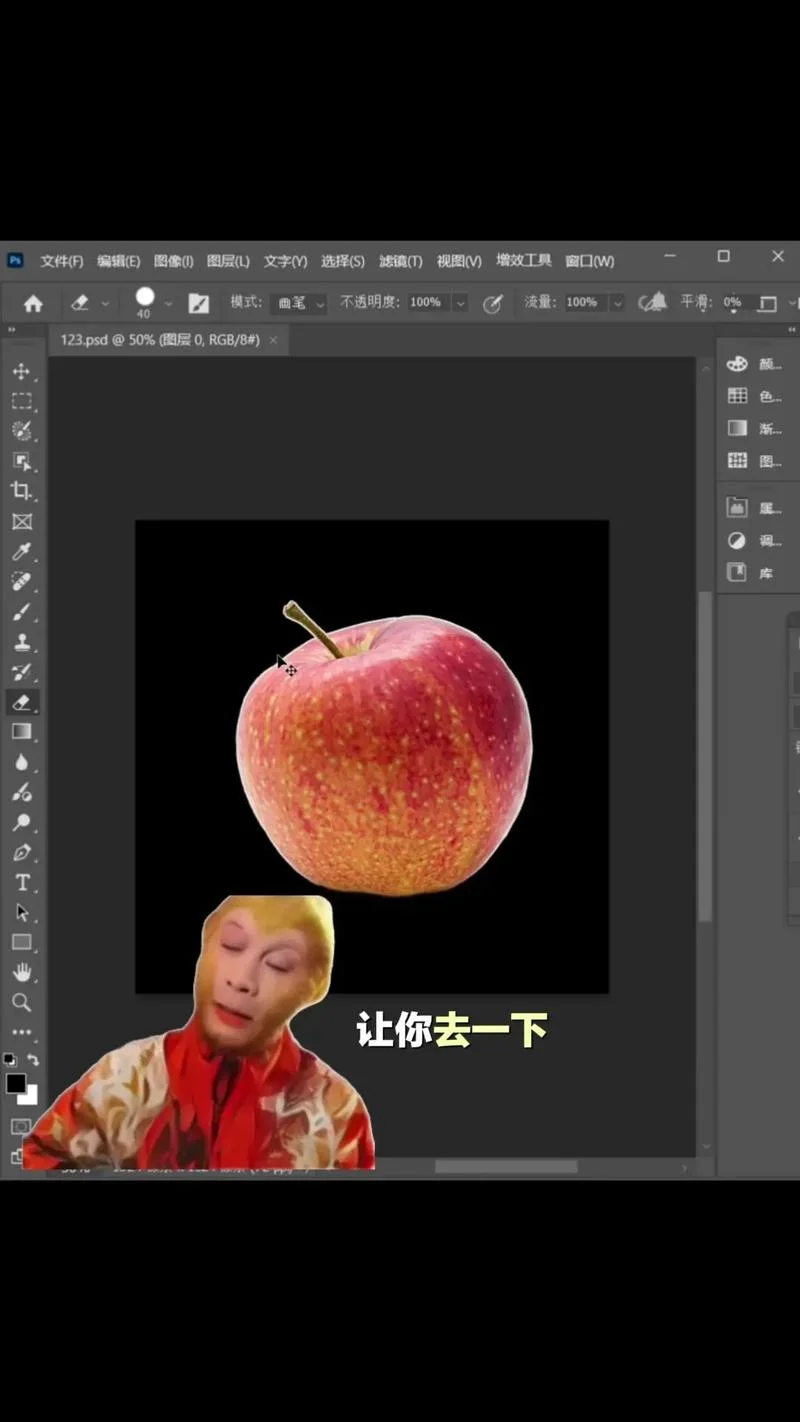Collapse the toolbox double-arrow expander

click(x=12, y=329)
